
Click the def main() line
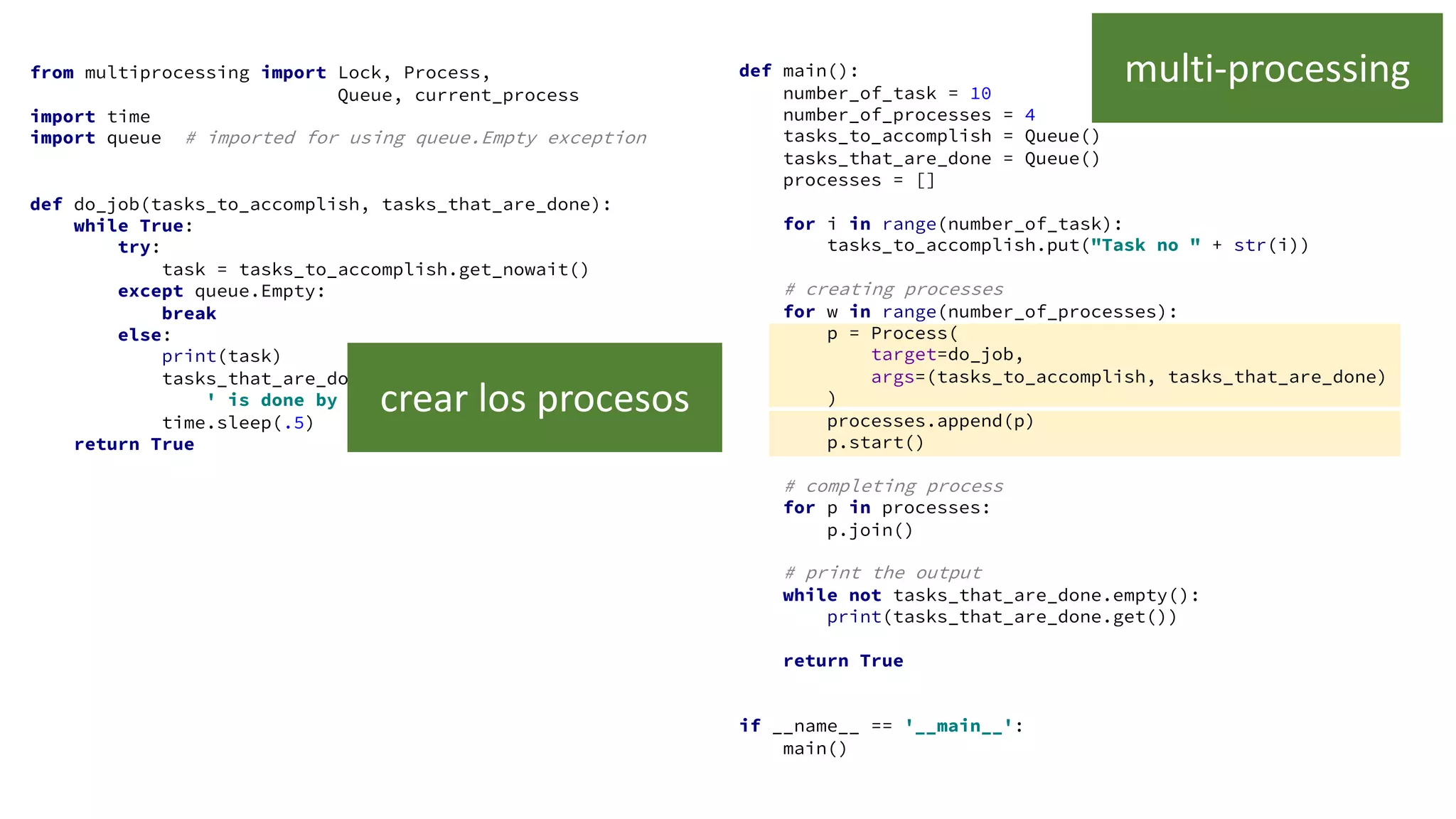[x=798, y=71]
